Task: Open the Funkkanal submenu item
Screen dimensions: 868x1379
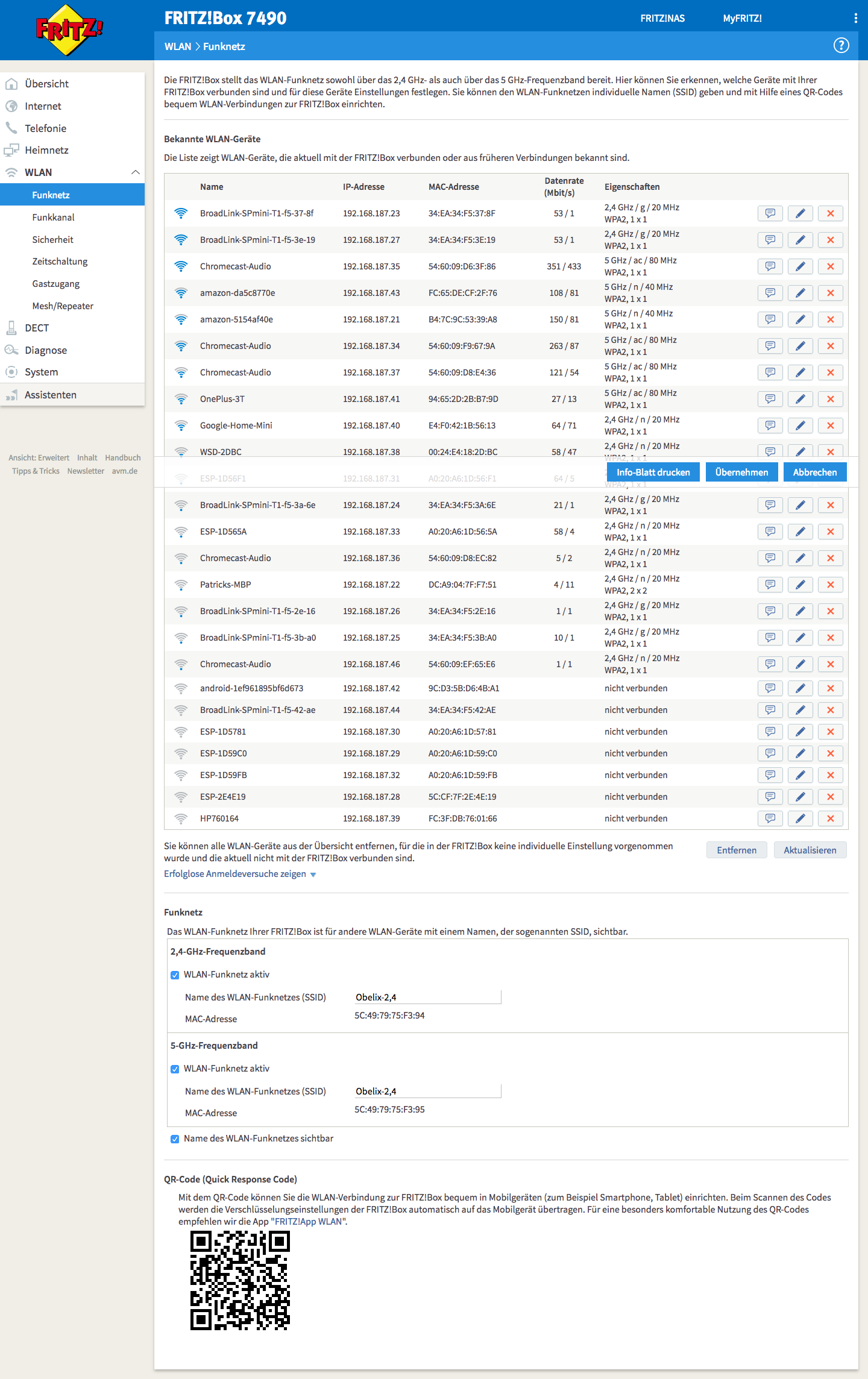Action: pyautogui.click(x=54, y=217)
